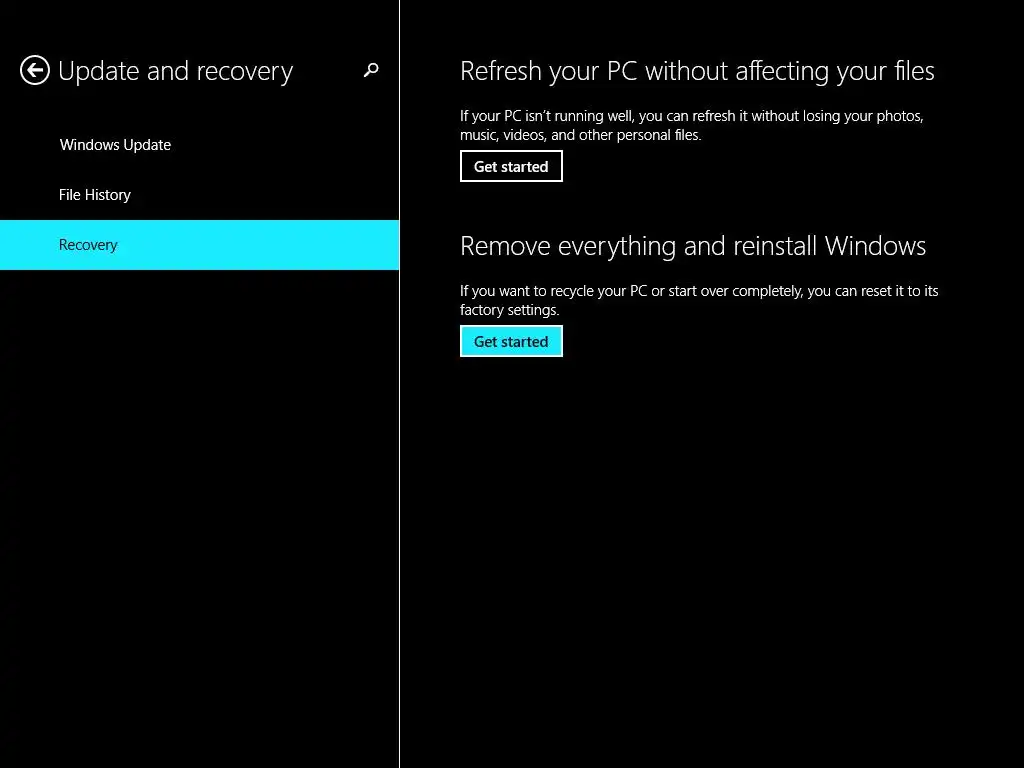Click the paragraph about PC isn't running well

pos(692,125)
